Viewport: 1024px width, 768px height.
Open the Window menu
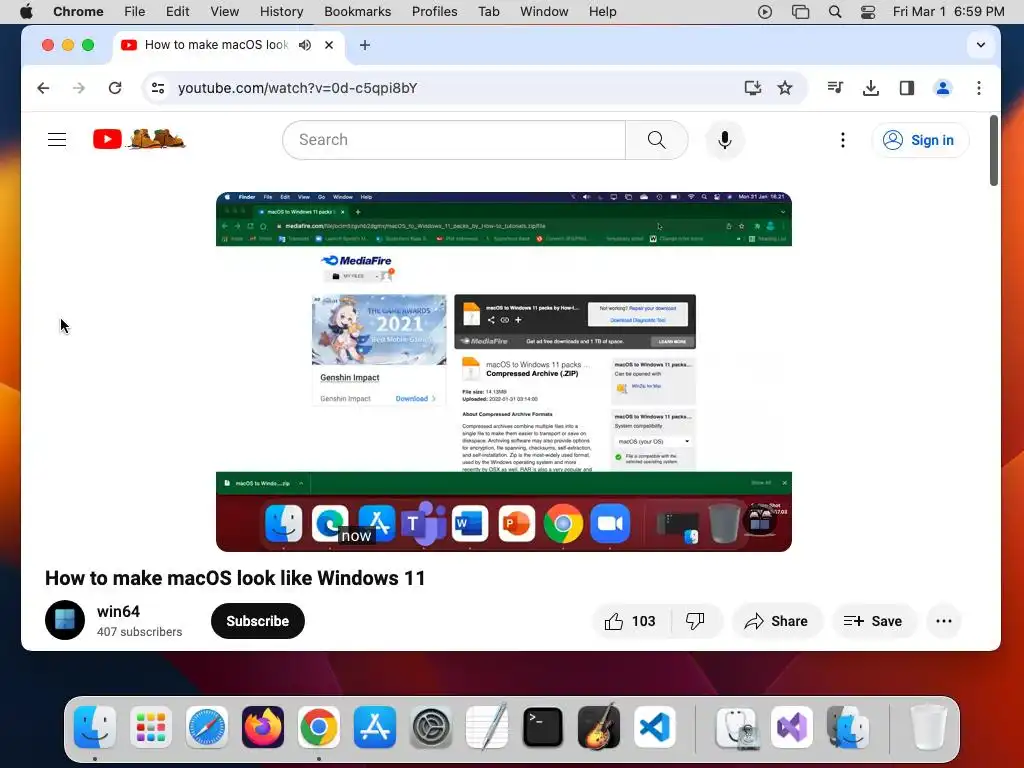(544, 12)
